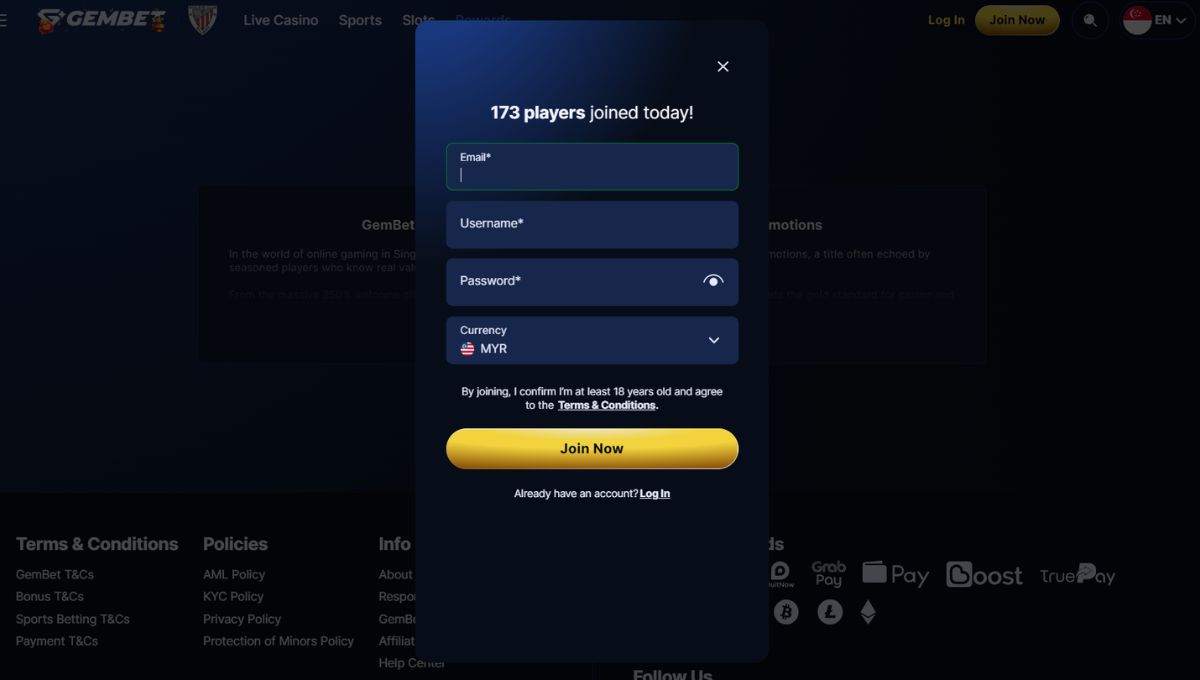Focus the Email input field
Image resolution: width=1200 pixels, height=680 pixels.
pyautogui.click(x=592, y=166)
